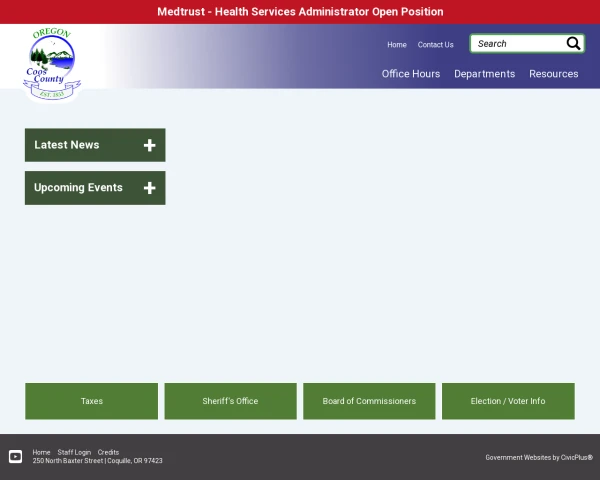
Task: Expand Upcoming Events plus icon
Action: click(x=150, y=188)
